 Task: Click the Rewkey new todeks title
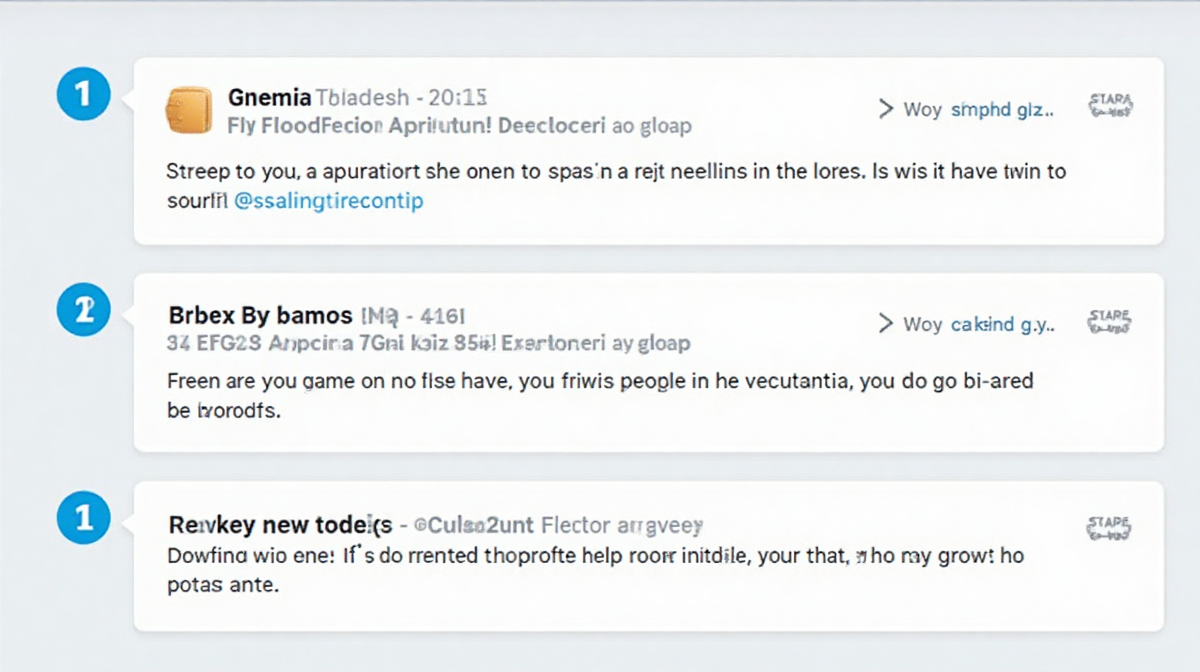280,524
